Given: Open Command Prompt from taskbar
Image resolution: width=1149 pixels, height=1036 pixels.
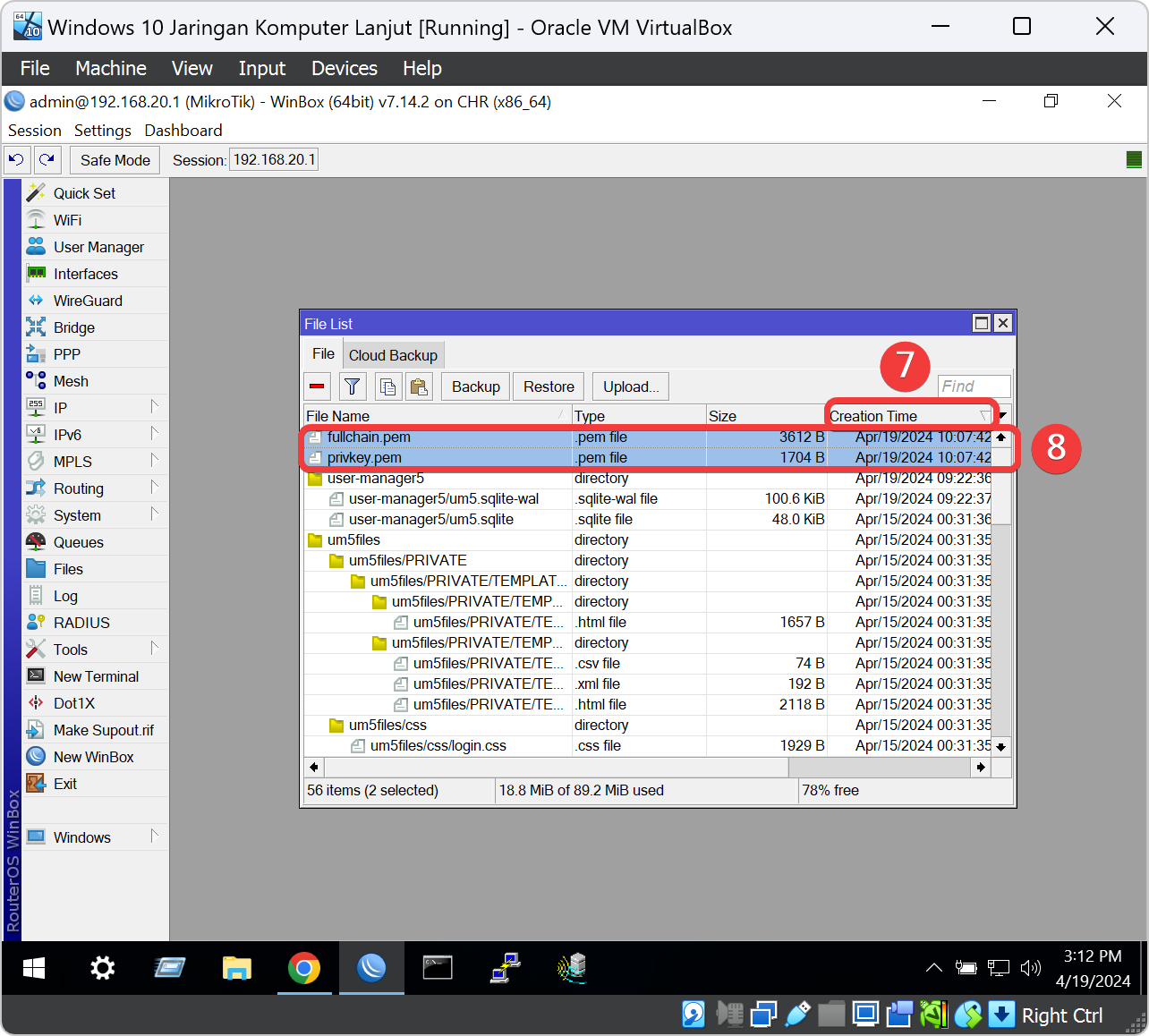Looking at the screenshot, I should pos(438,968).
